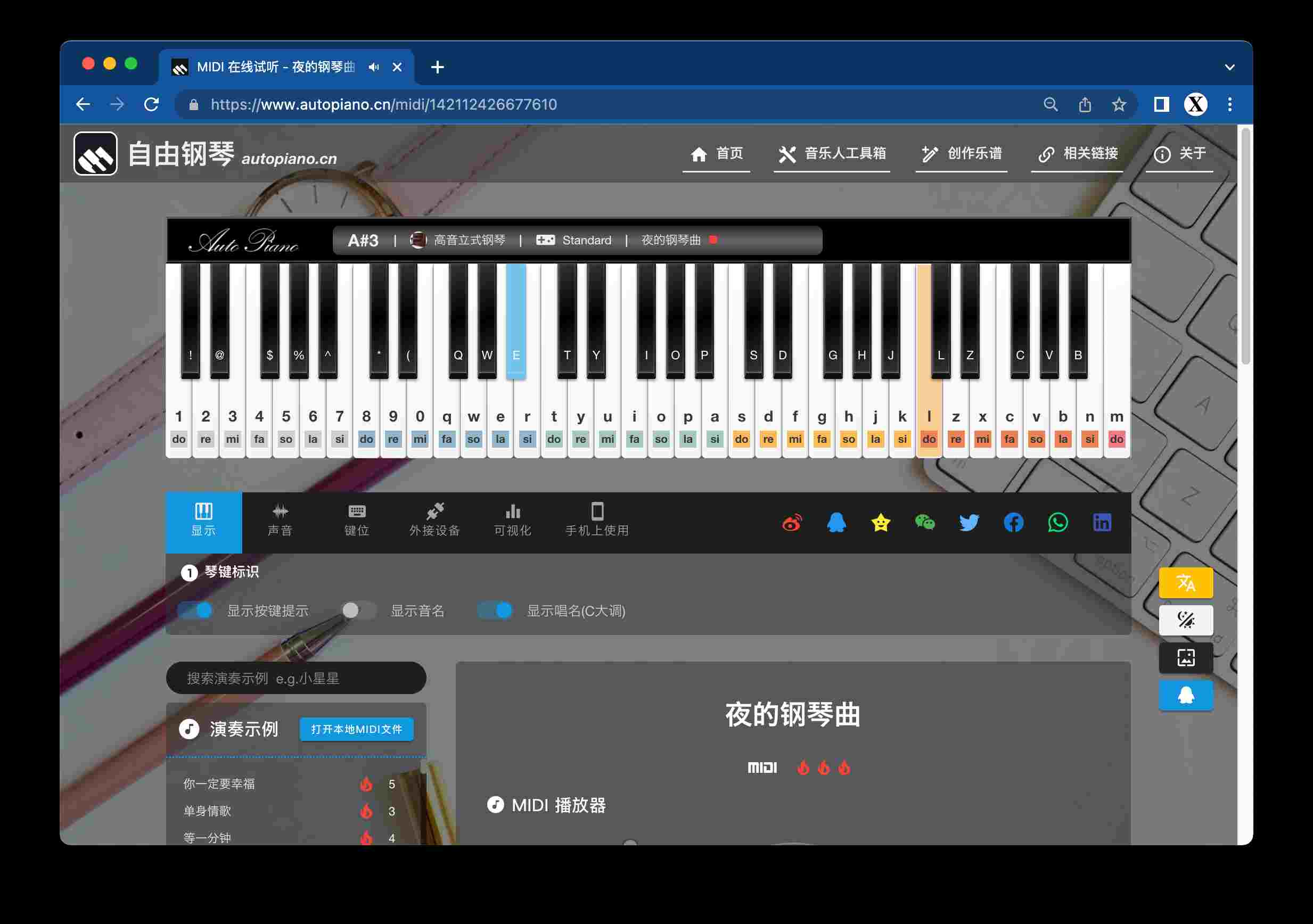Click the search examples input field
This screenshot has width=1313, height=924.
[296, 678]
